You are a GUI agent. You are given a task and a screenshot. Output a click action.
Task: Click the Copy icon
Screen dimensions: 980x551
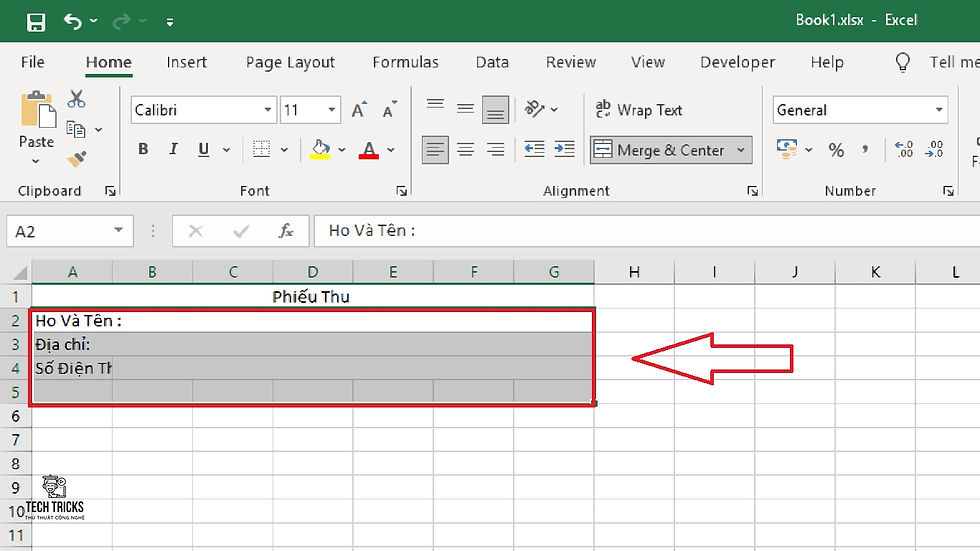[x=76, y=129]
